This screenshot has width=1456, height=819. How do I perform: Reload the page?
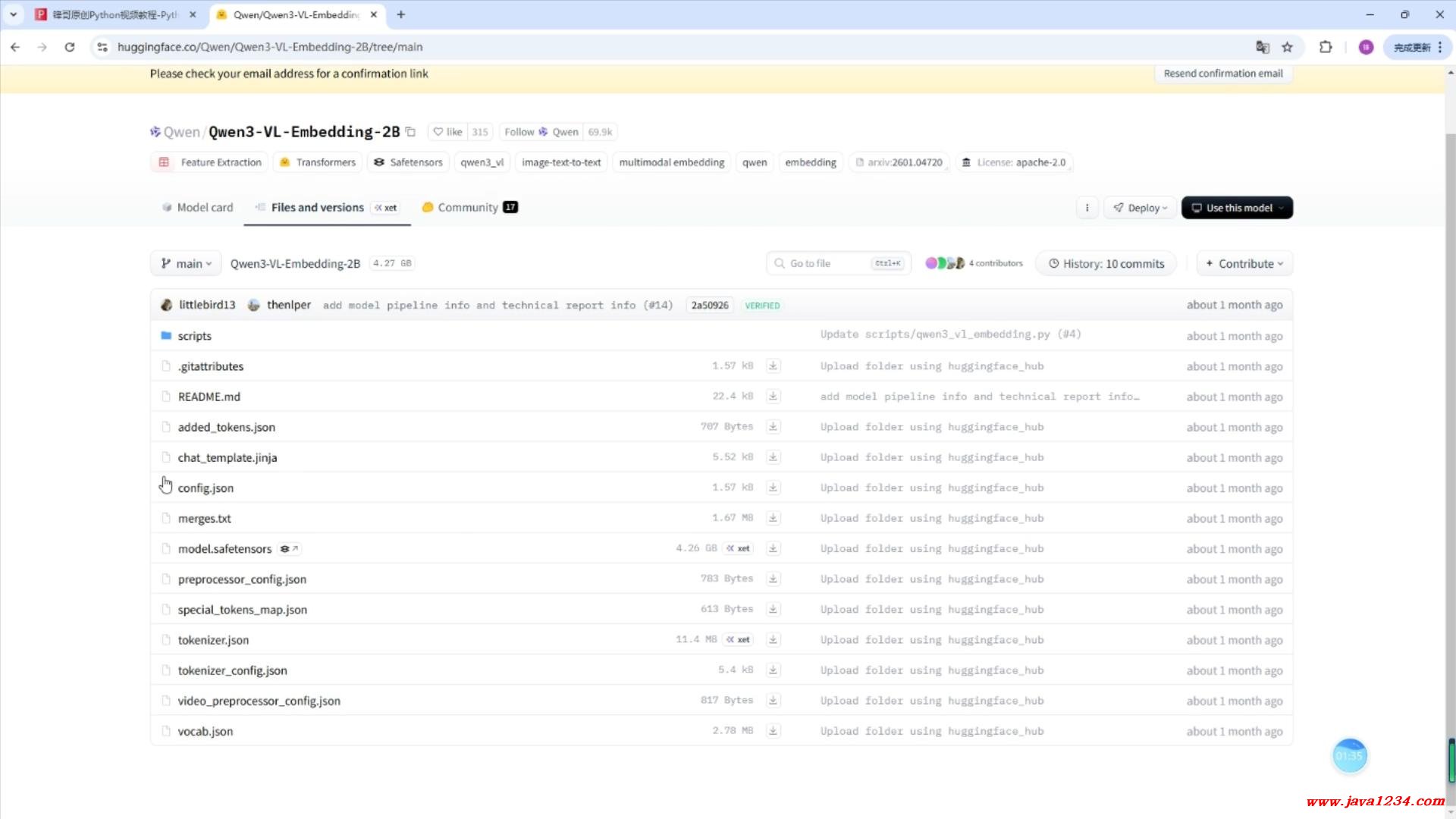coord(70,47)
